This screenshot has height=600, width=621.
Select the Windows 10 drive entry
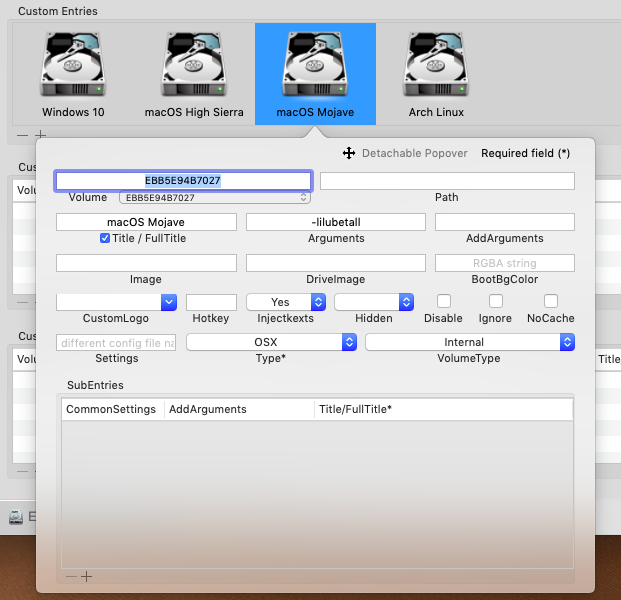[73, 74]
